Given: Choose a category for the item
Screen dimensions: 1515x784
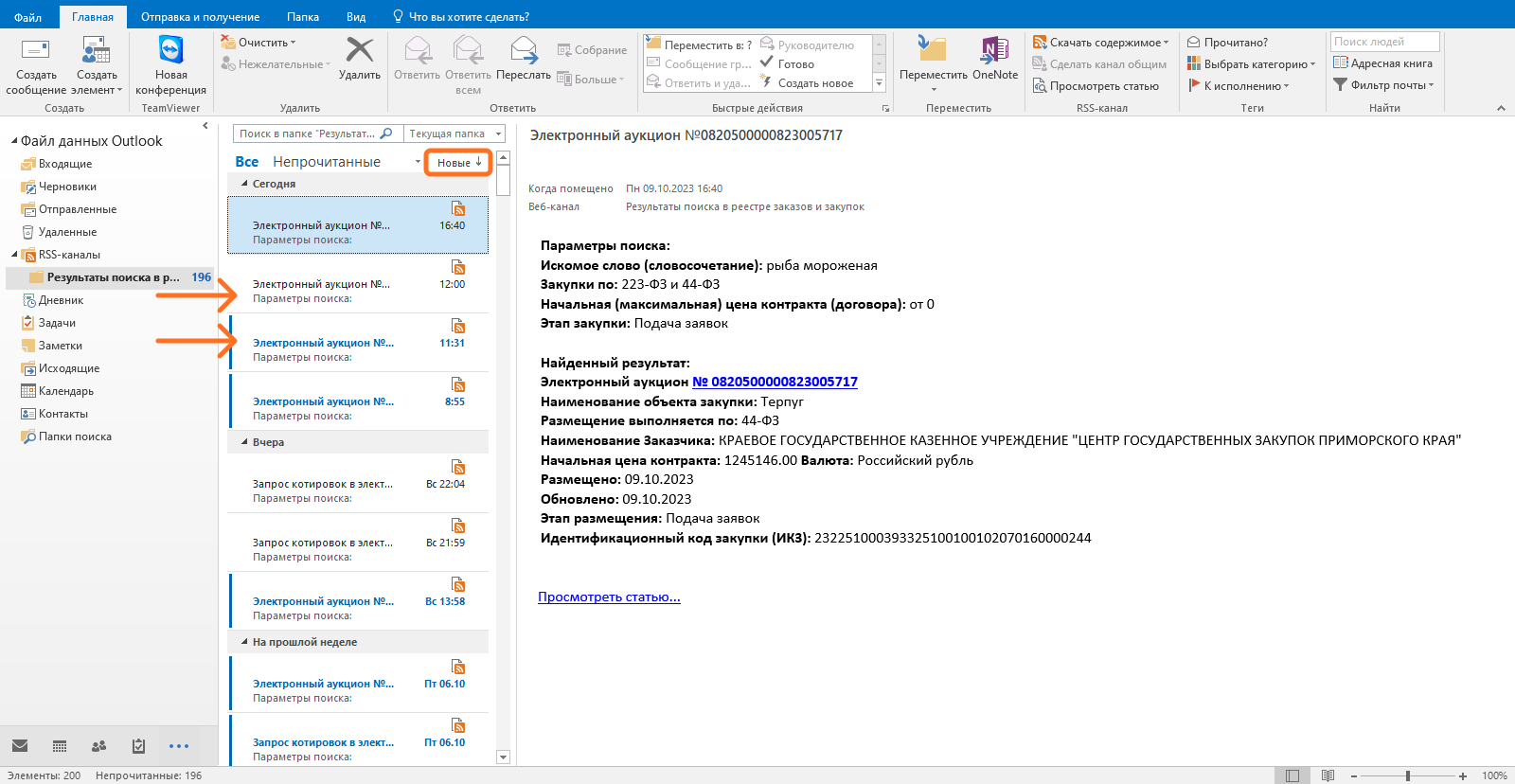Looking at the screenshot, I should (x=1251, y=64).
